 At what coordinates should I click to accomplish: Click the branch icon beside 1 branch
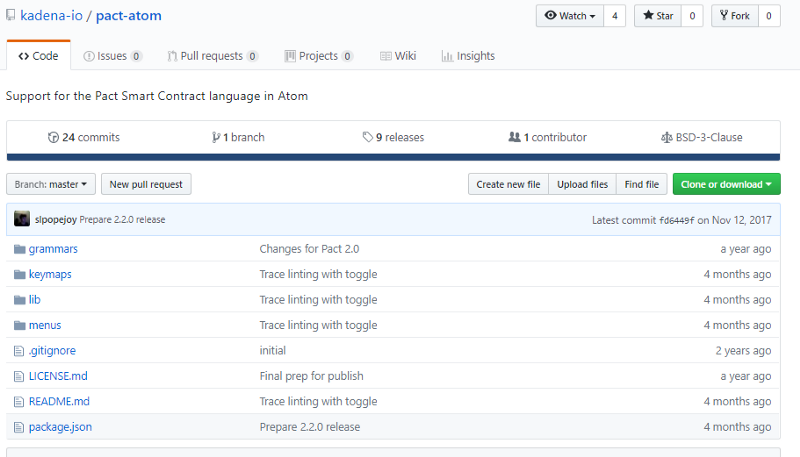click(x=215, y=138)
